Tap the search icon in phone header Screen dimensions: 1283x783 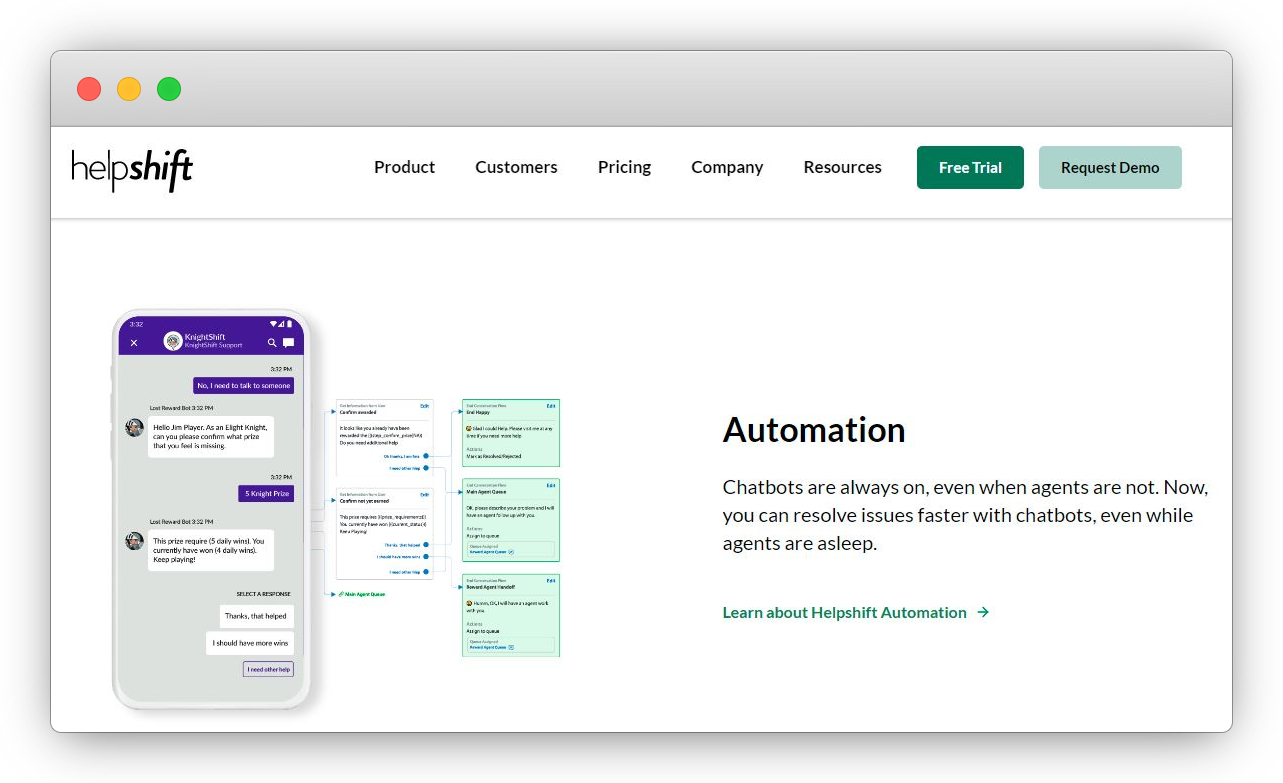[272, 343]
